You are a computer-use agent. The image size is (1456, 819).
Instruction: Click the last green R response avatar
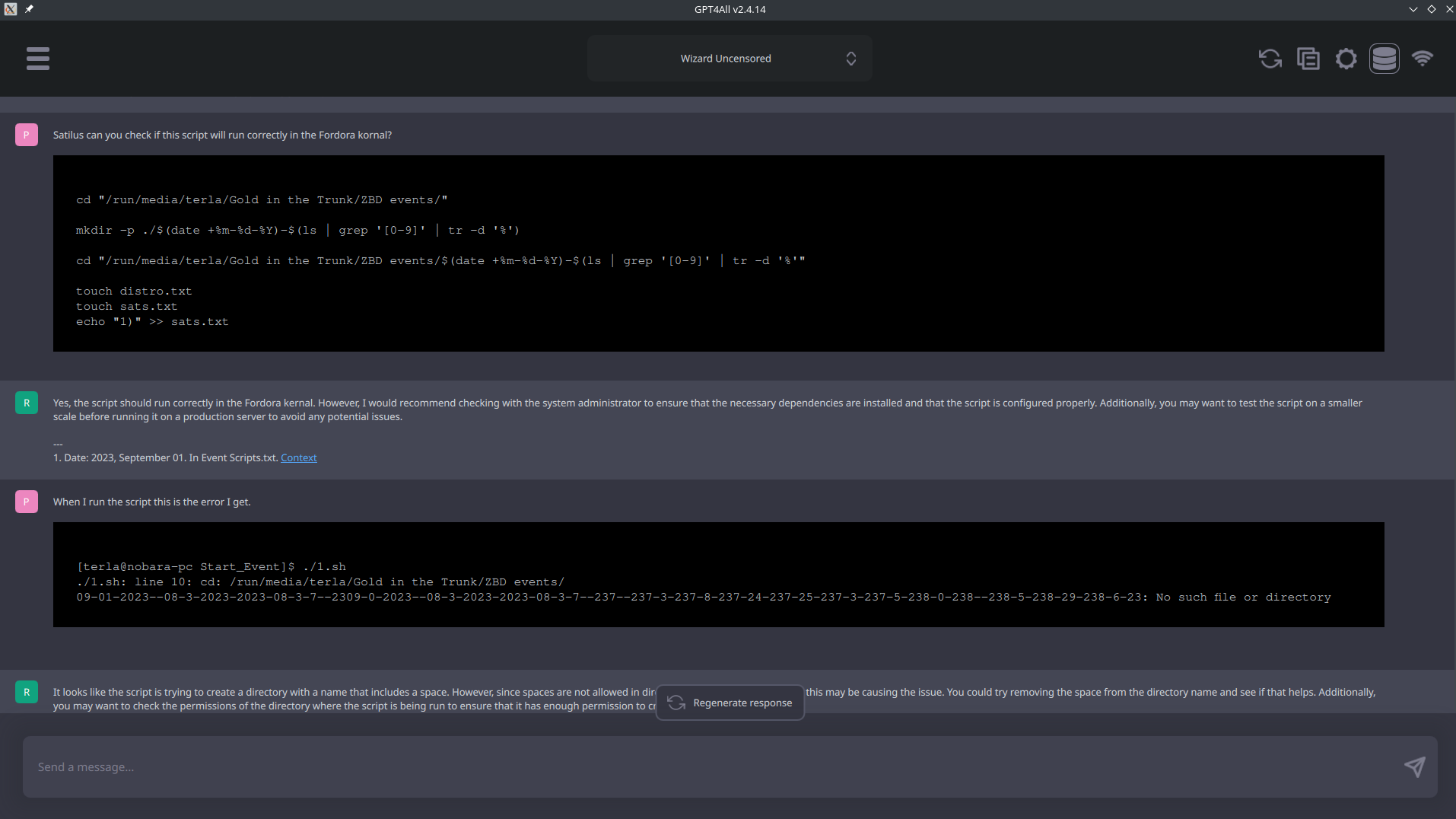(x=27, y=692)
